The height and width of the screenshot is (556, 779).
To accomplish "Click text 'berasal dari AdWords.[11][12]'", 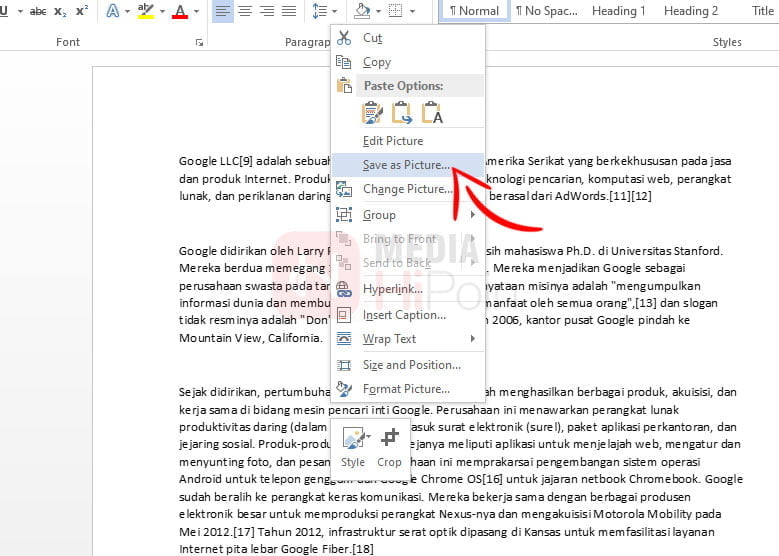I will pos(570,196).
